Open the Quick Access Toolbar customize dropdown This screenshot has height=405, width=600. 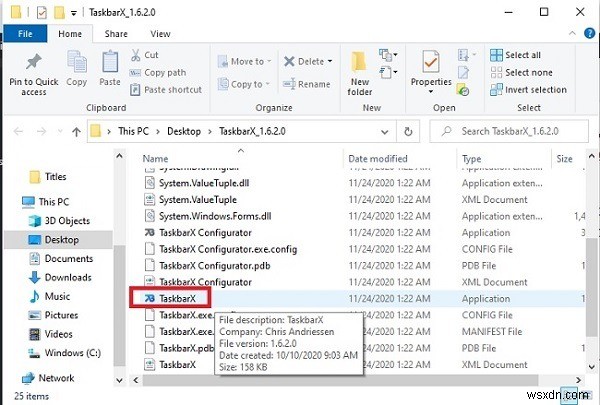click(73, 13)
